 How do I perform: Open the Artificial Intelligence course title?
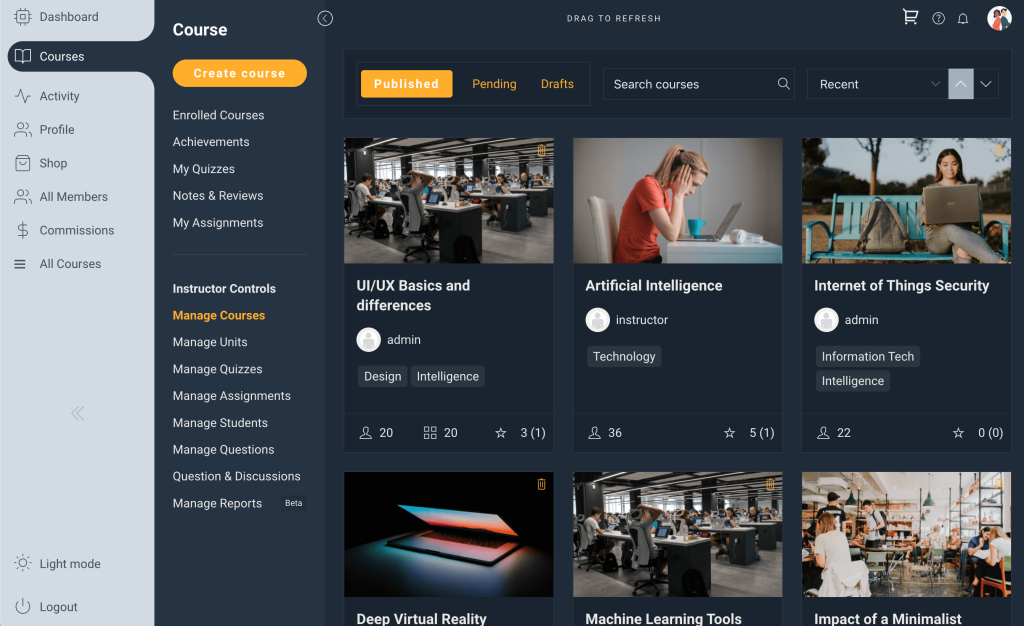click(x=654, y=285)
